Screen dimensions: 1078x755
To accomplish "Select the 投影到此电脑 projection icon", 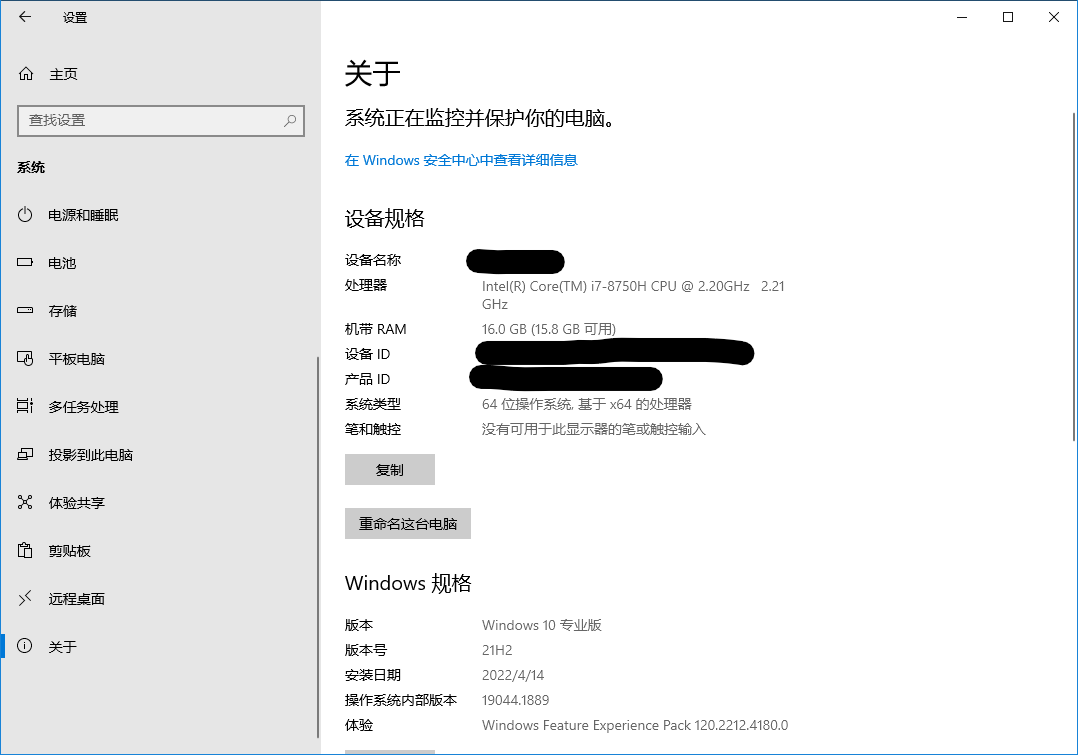I will [x=25, y=455].
